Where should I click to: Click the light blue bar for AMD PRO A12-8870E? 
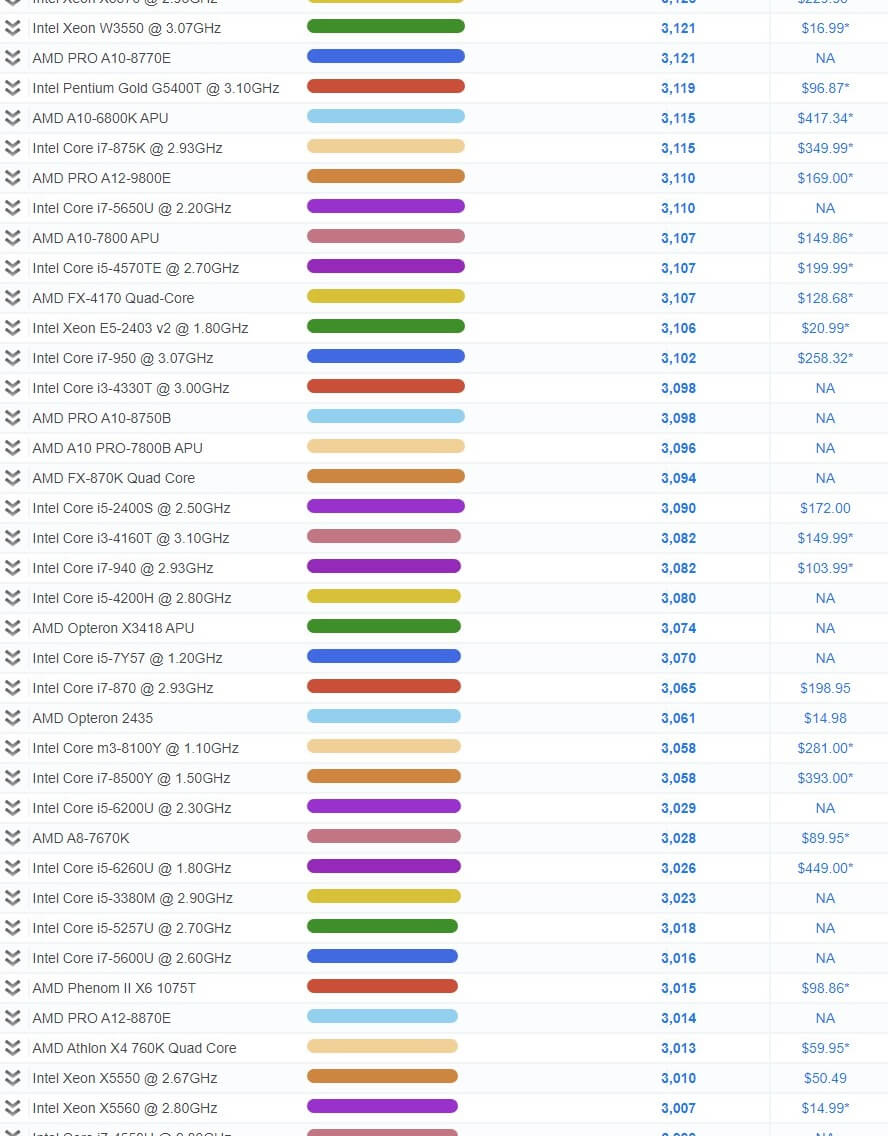[x=382, y=1016]
